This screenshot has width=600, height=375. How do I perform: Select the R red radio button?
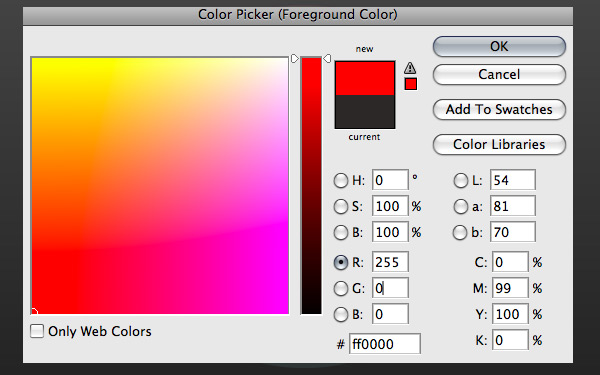click(341, 262)
